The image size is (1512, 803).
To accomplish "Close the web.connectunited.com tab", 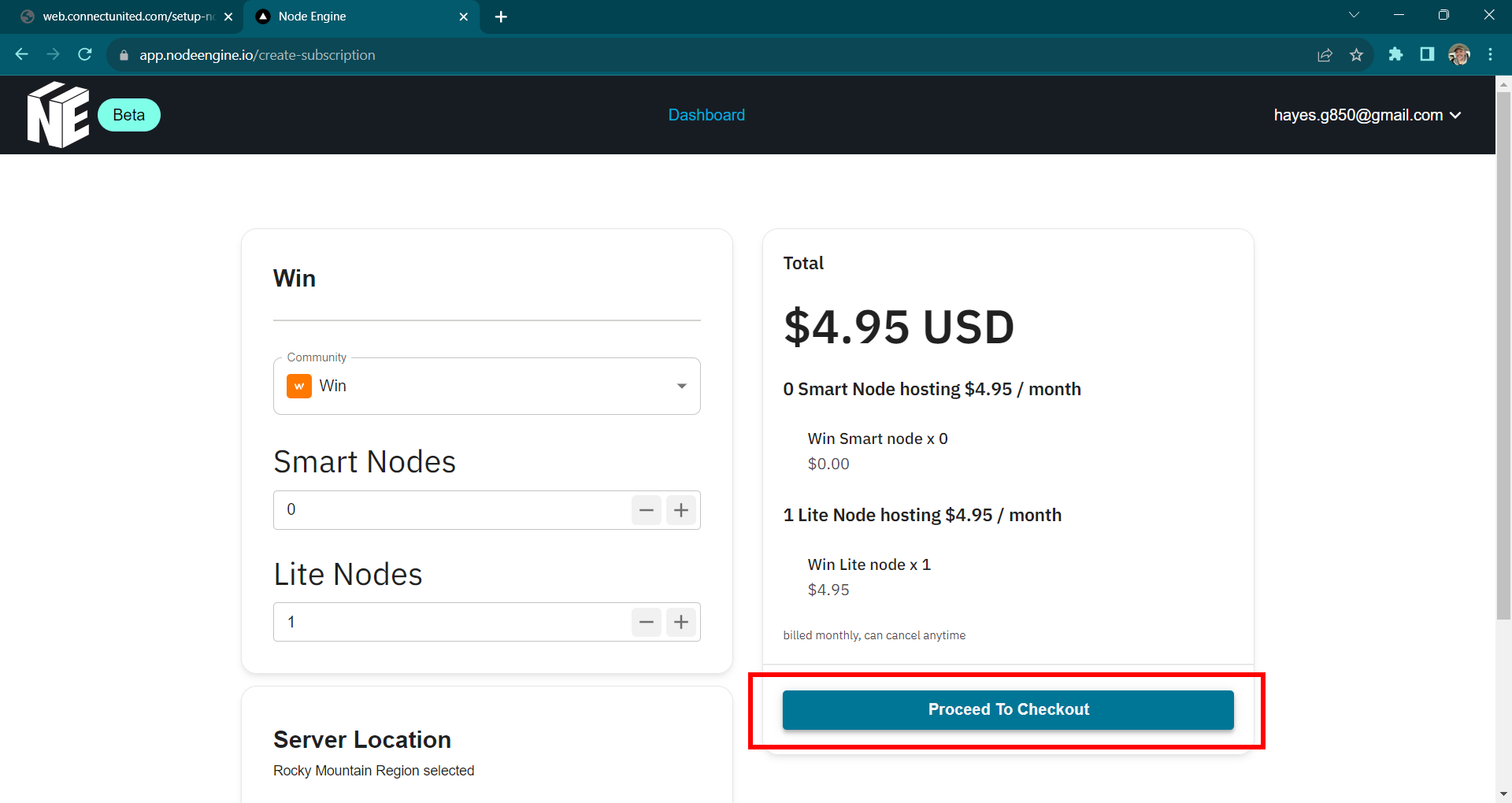I will pyautogui.click(x=228, y=17).
